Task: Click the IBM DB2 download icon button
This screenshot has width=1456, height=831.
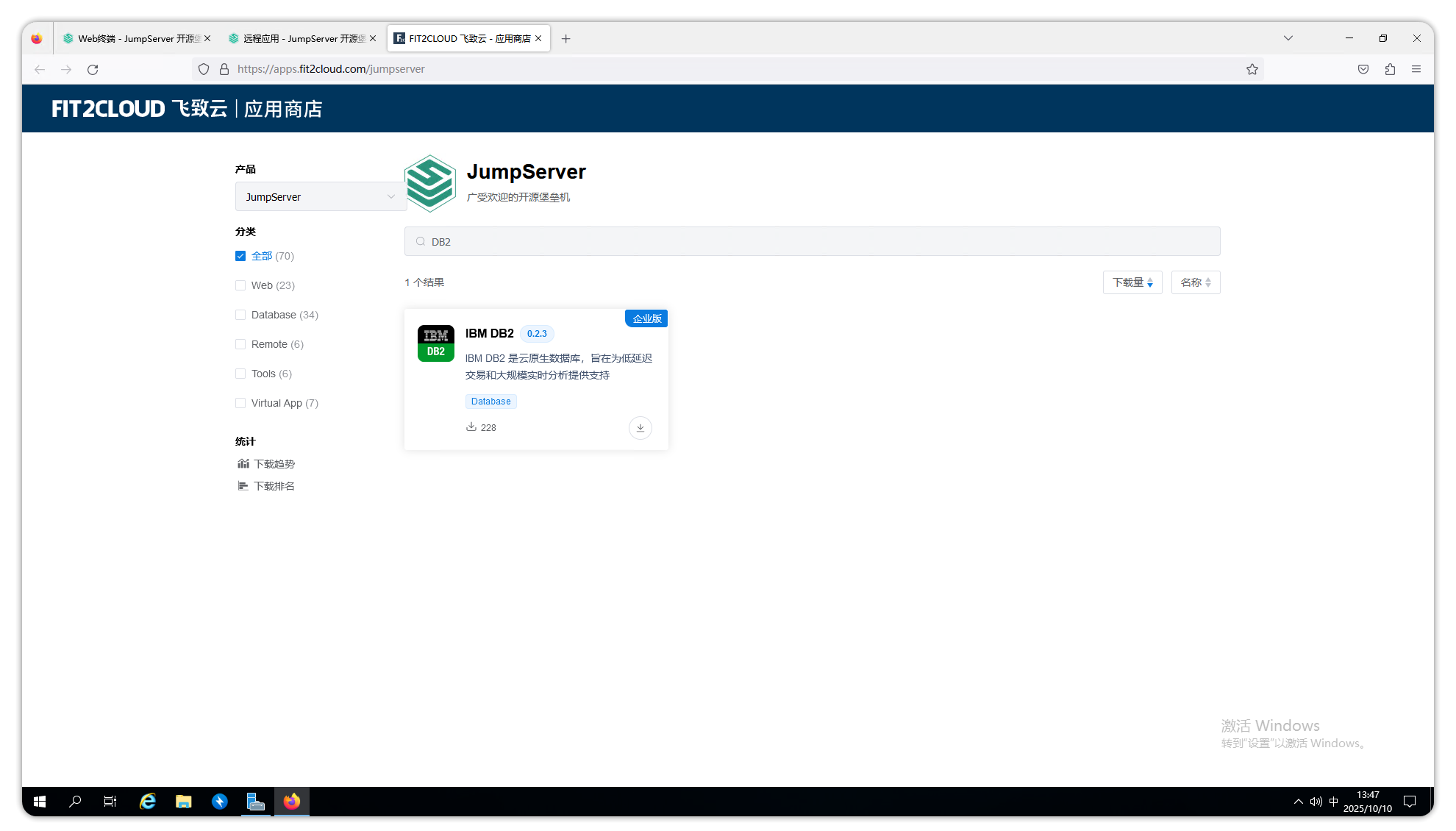Action: [640, 427]
